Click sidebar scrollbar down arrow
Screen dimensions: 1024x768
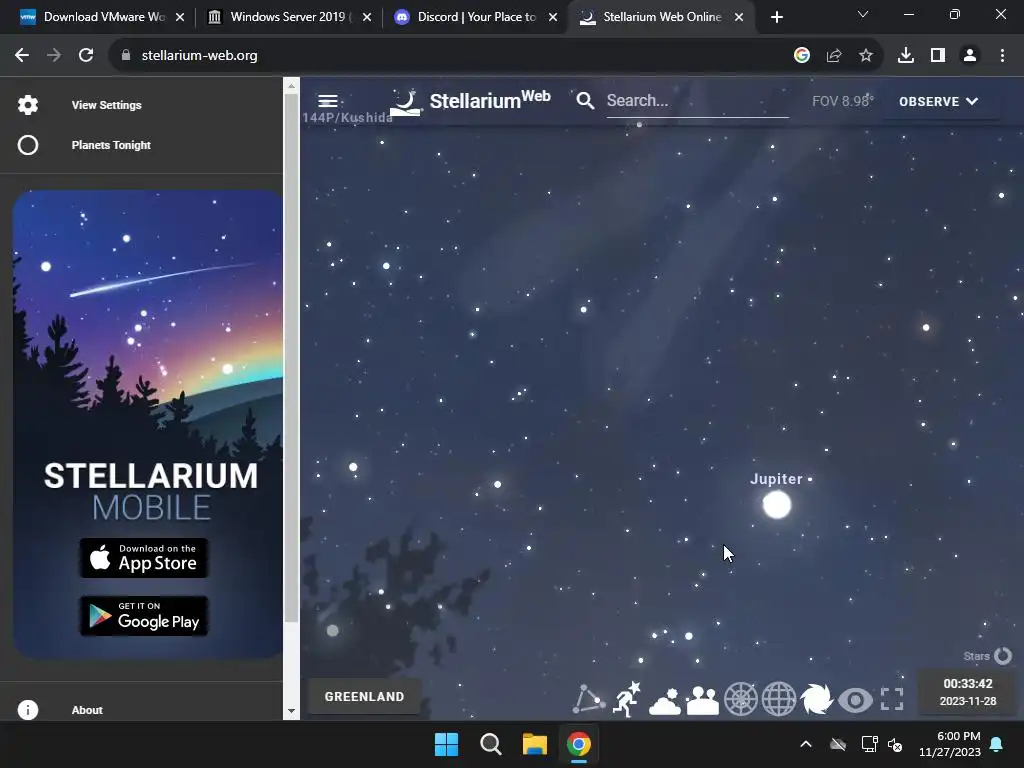click(291, 711)
